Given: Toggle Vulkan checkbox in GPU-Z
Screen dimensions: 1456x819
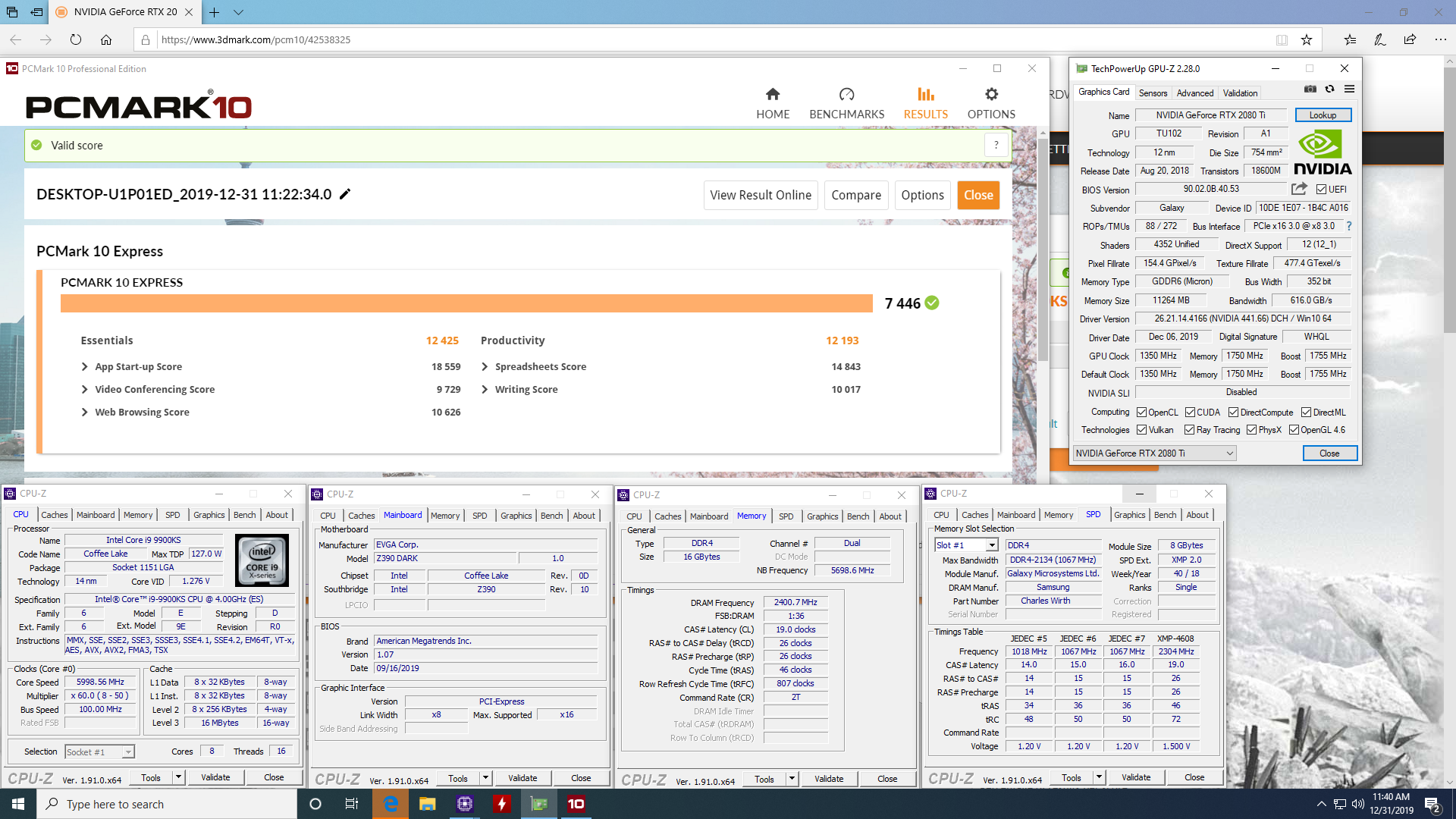Looking at the screenshot, I should point(1141,430).
